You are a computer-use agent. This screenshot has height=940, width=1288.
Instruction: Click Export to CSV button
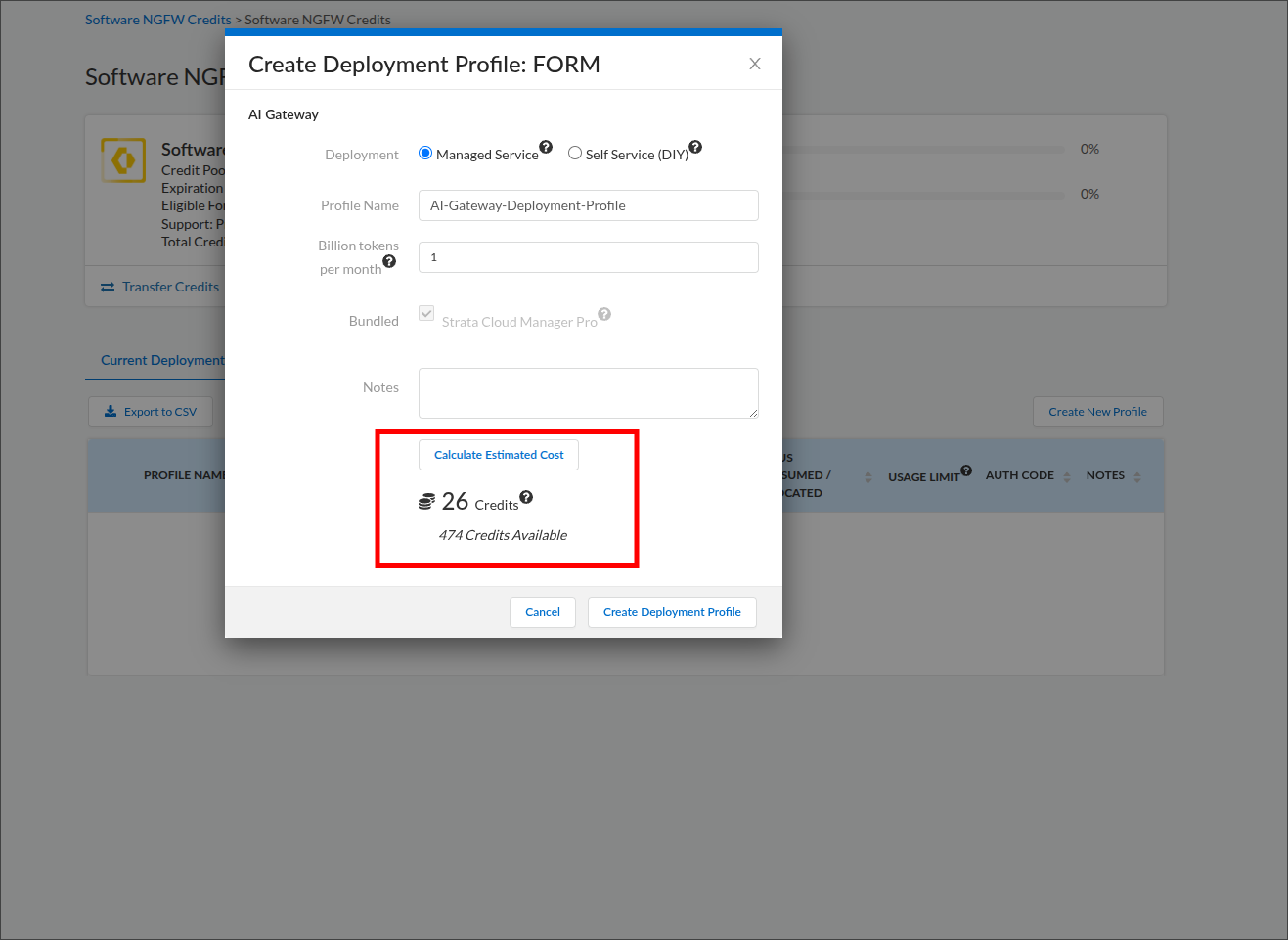pyautogui.click(x=151, y=412)
